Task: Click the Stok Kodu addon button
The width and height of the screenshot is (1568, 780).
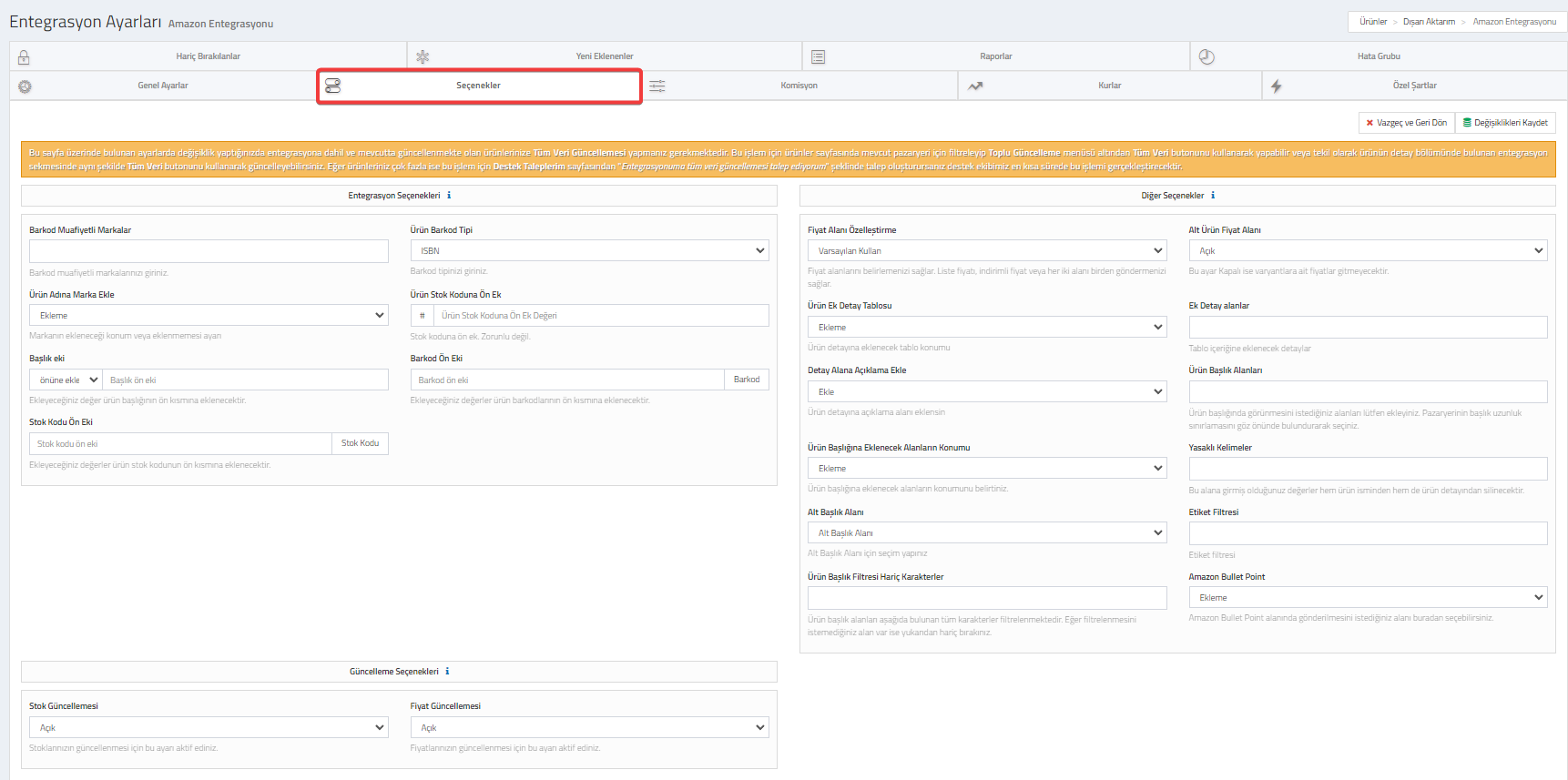Action: [x=360, y=443]
